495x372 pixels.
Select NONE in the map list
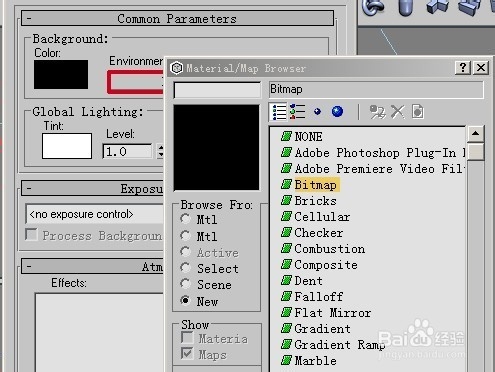pos(308,136)
